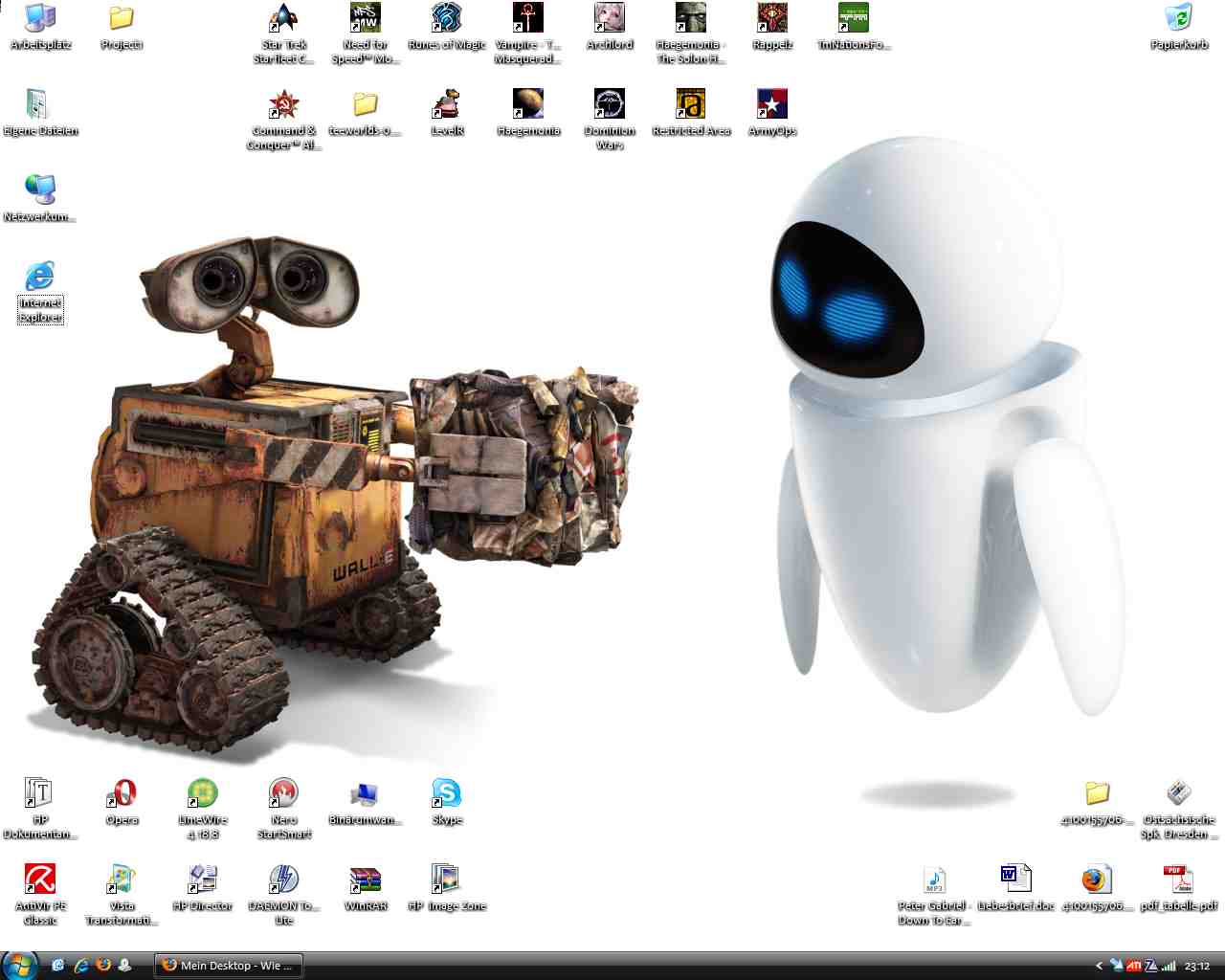
Task: Click the taskbar clock showing 23:12
Action: (1196, 966)
